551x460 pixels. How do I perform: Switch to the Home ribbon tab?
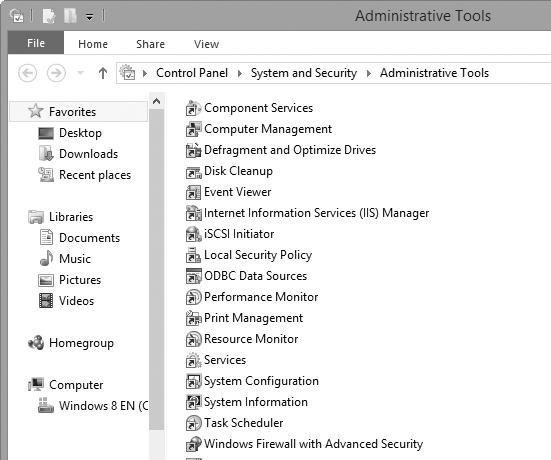(93, 44)
